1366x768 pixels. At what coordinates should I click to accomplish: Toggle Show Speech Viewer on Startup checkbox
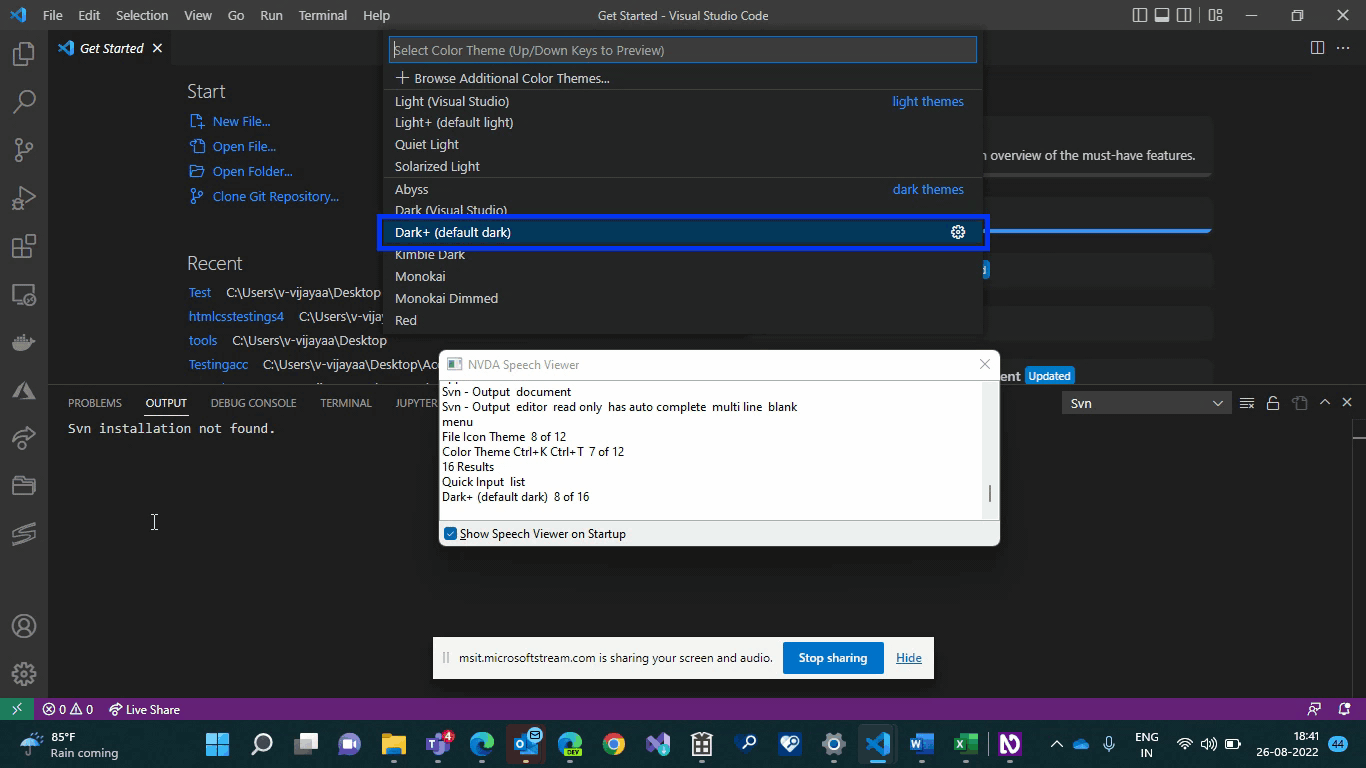tap(450, 534)
